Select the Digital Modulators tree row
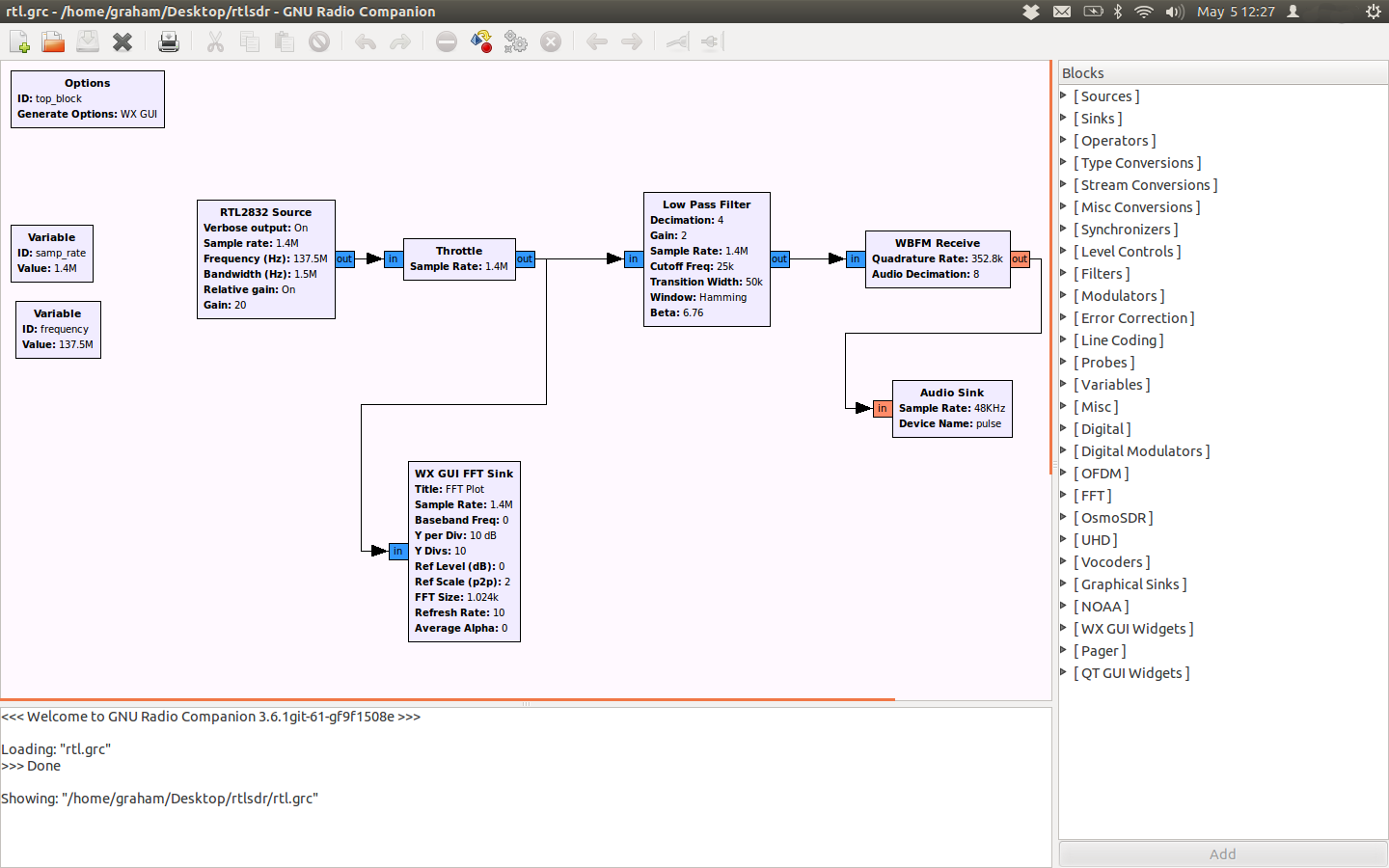The height and width of the screenshot is (868, 1389). click(1223, 451)
